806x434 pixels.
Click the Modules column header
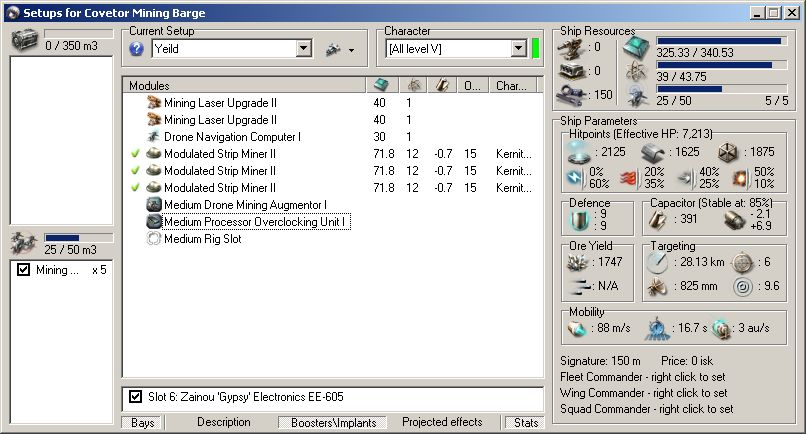pyautogui.click(x=244, y=85)
